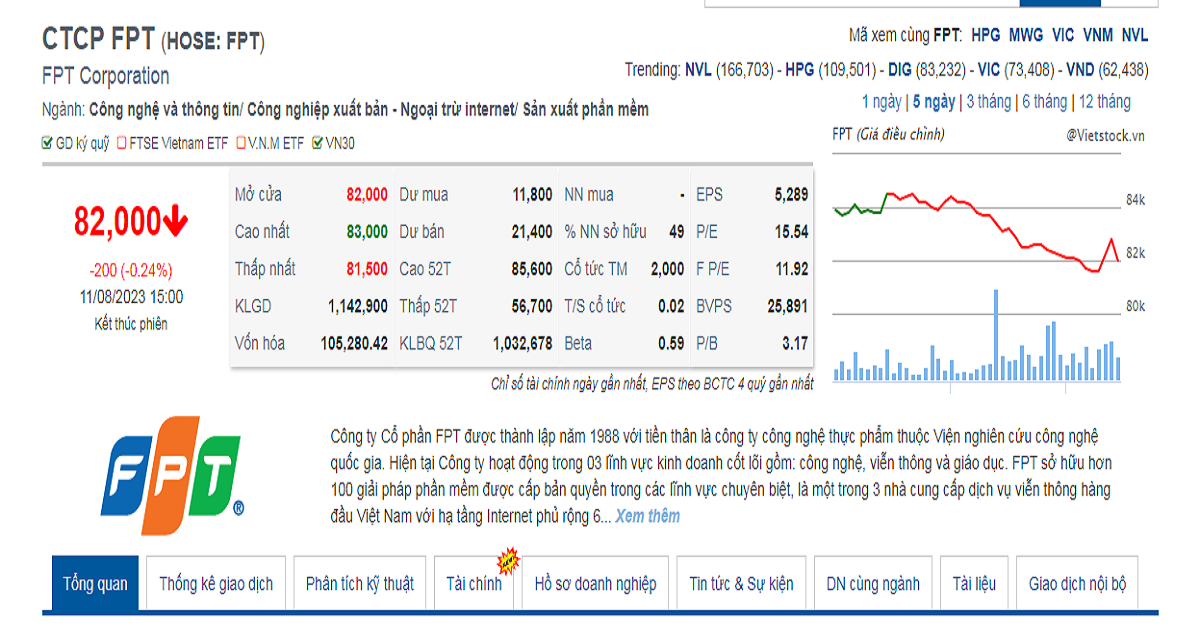Open the Giao dịch nội bộ tab

coord(1077,584)
